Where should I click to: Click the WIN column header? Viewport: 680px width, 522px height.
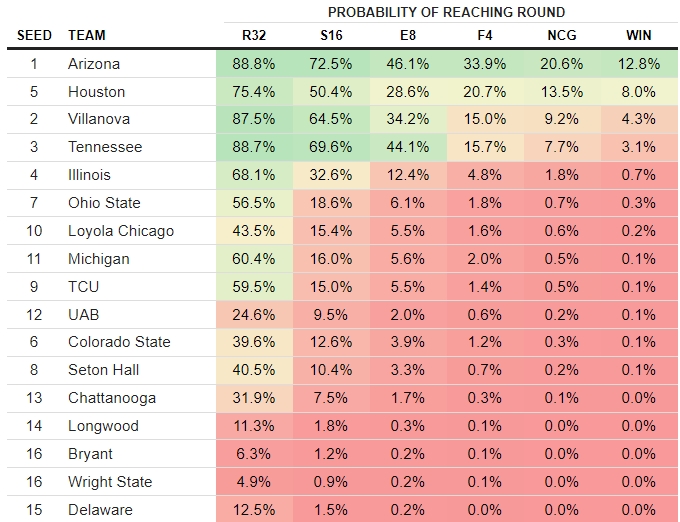click(638, 35)
